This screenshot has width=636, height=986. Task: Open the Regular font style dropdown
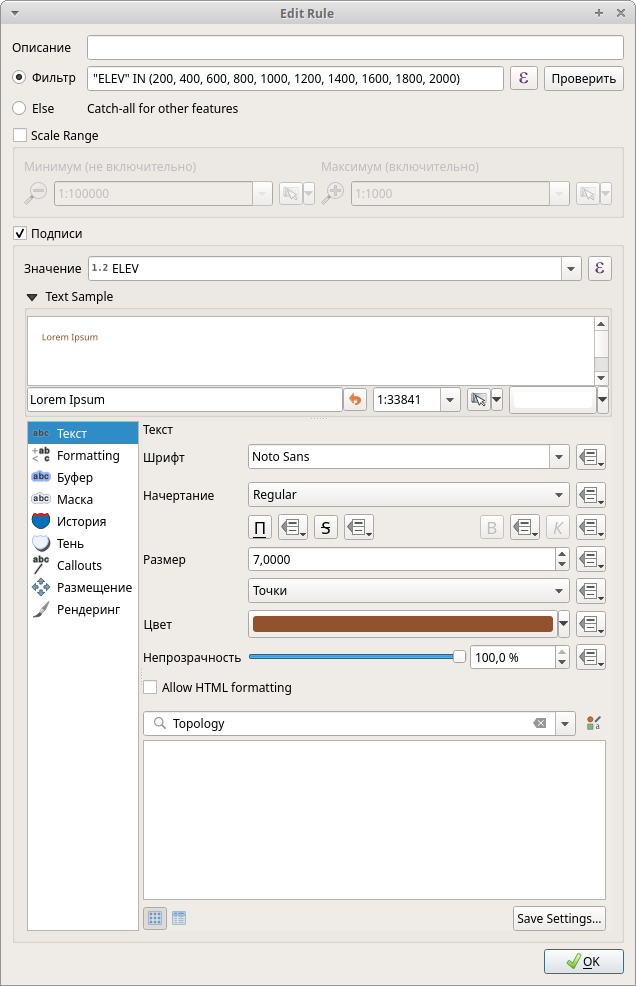pos(559,495)
